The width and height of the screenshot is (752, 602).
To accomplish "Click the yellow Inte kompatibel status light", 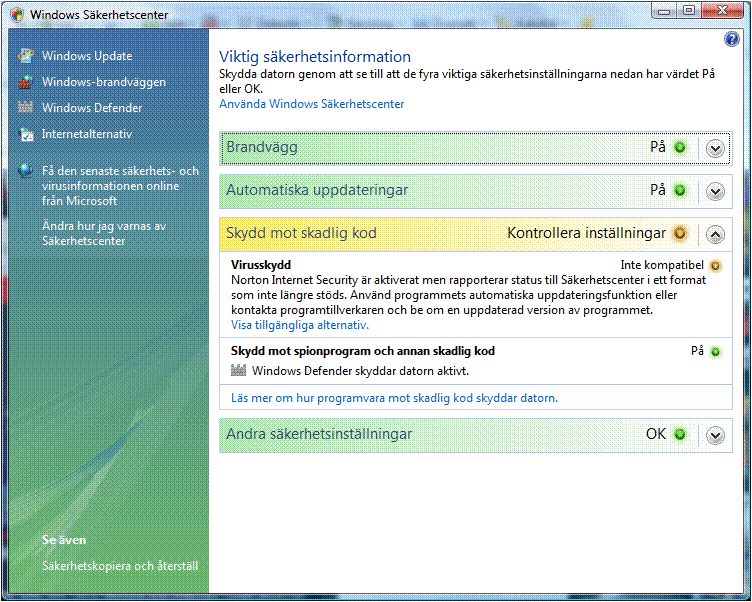I will click(x=715, y=266).
